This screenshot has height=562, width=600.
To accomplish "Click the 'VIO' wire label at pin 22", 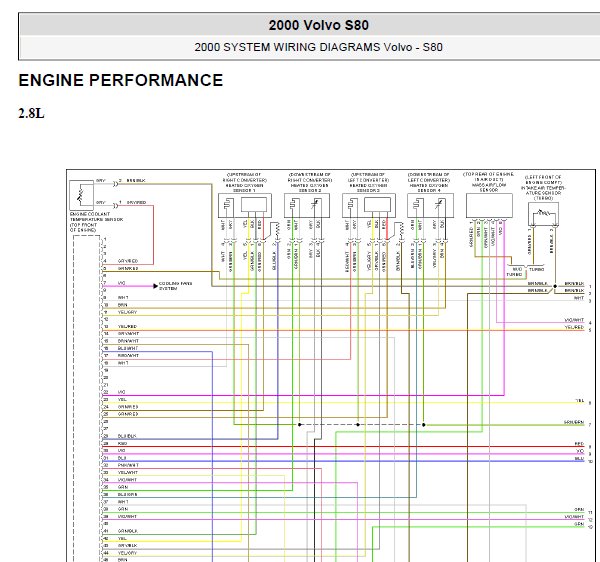I will (121, 392).
